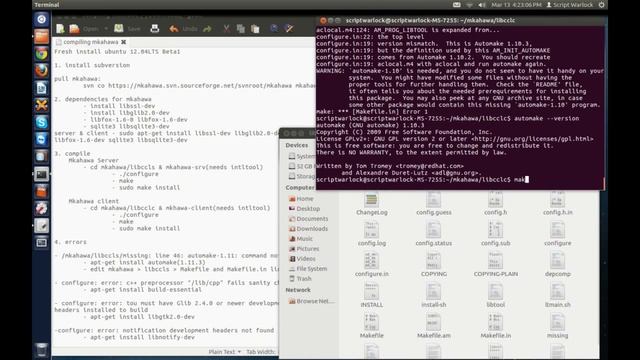The image size is (640, 360).
Task: Select the 32 GB device in Files sidebar
Action: coord(301,166)
